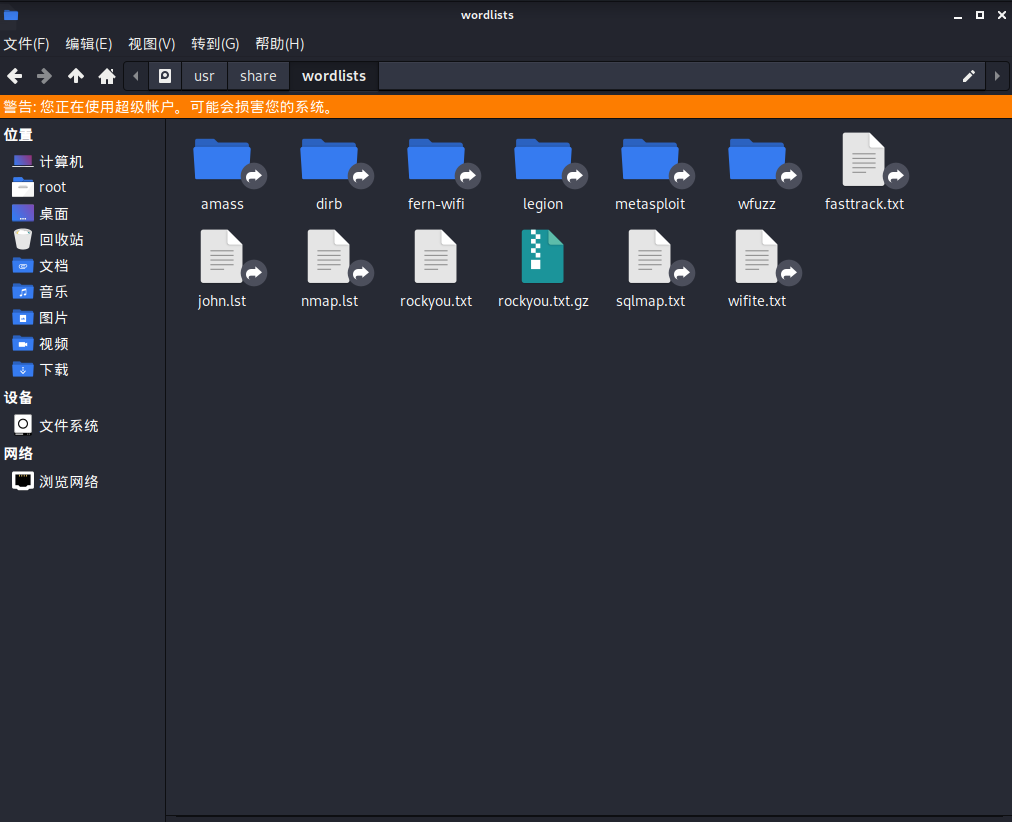
Task: Navigate to usr in the path bar
Action: 204,76
